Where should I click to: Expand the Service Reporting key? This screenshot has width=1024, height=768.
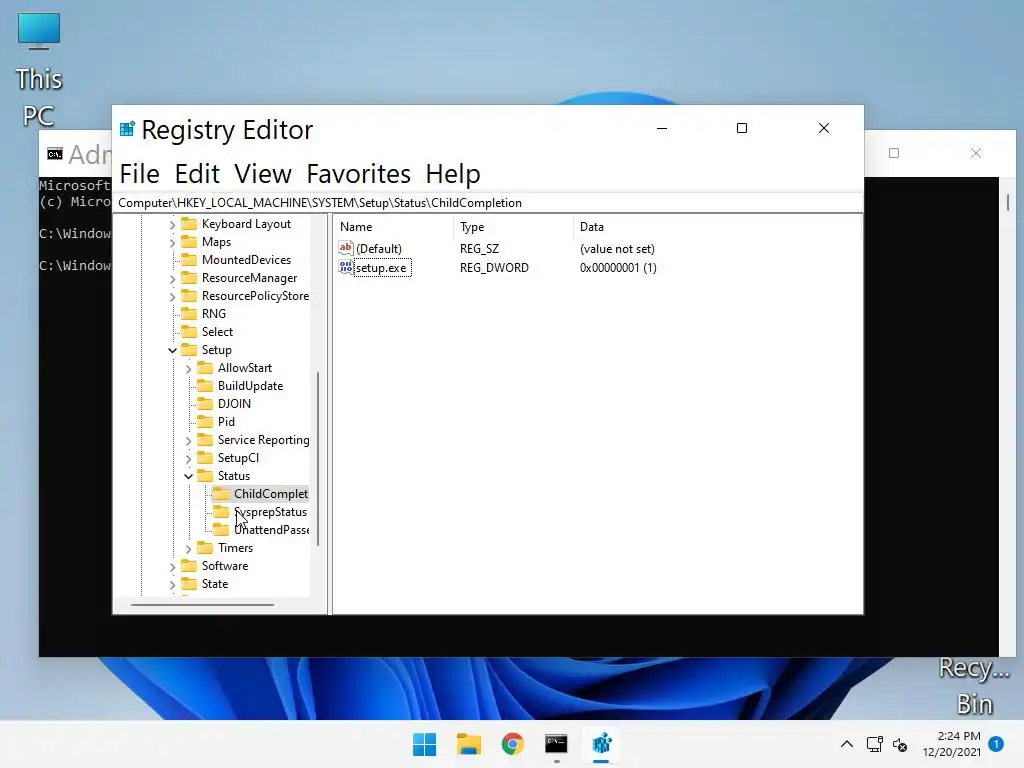tap(189, 441)
